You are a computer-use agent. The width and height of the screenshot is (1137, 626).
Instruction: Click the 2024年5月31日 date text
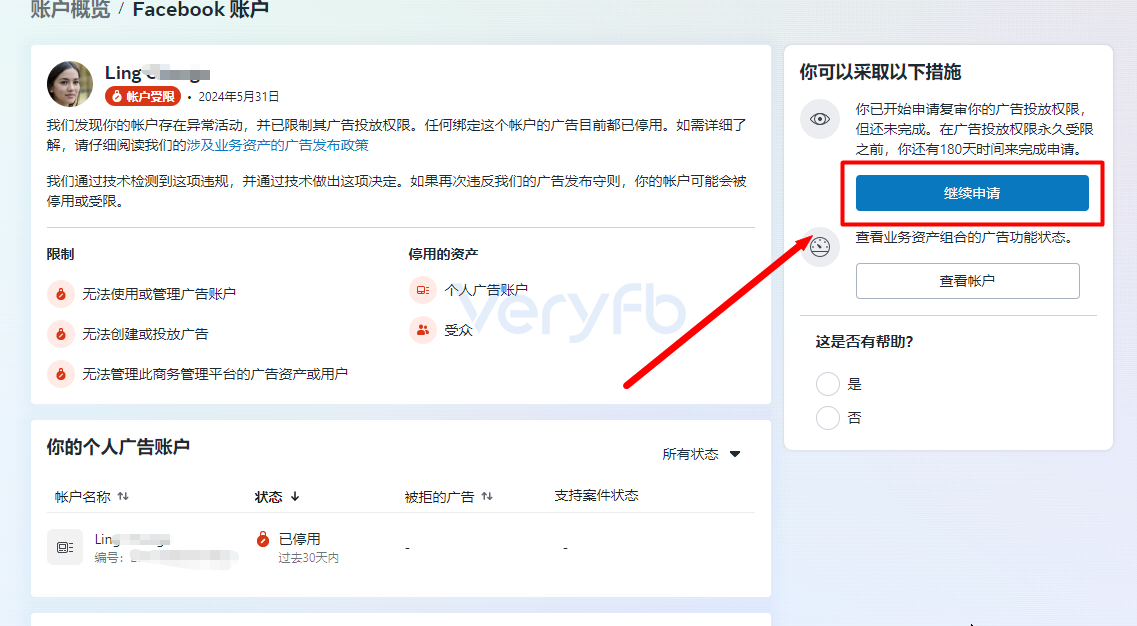(239, 96)
